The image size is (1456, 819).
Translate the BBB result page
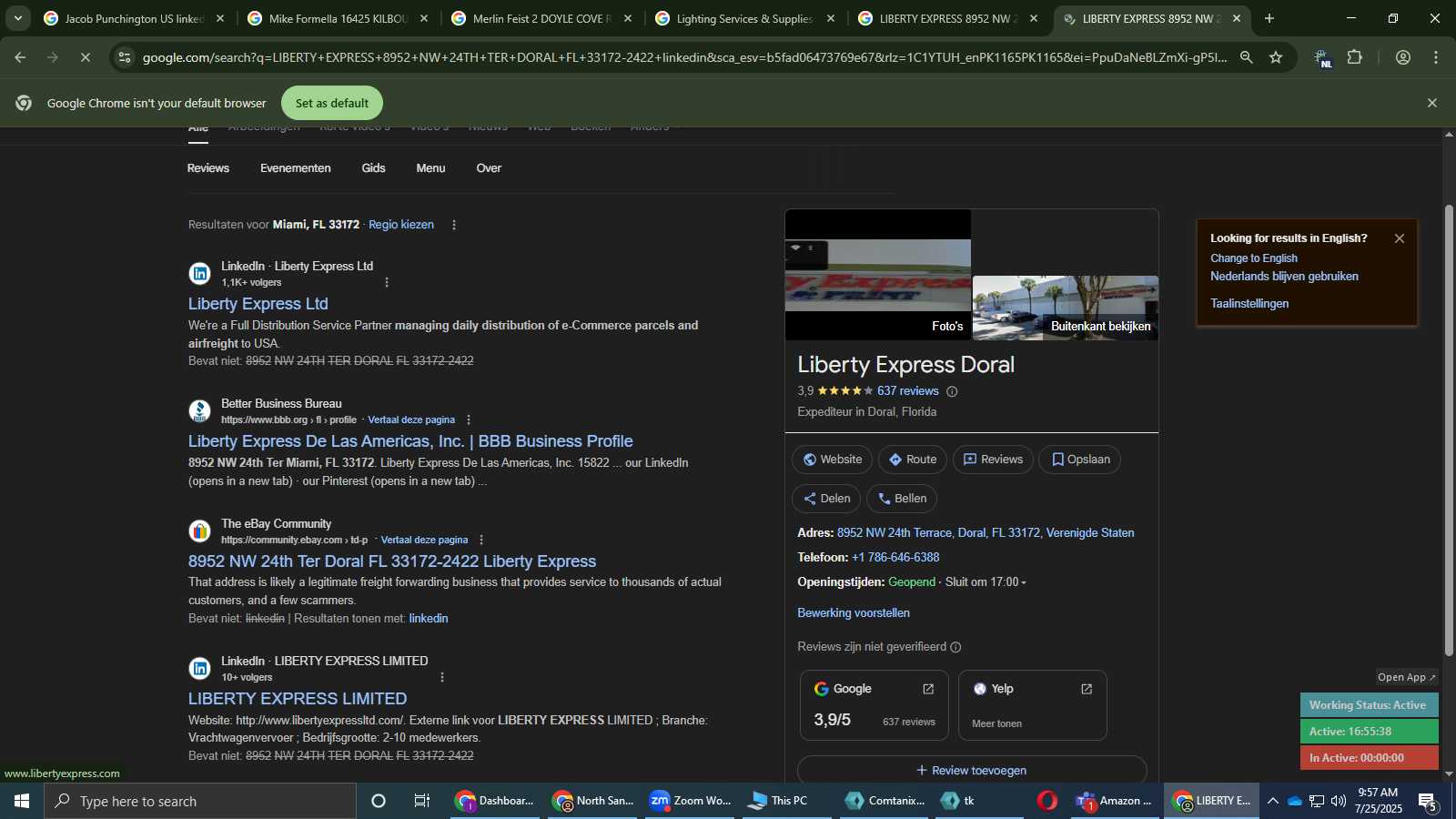411,420
